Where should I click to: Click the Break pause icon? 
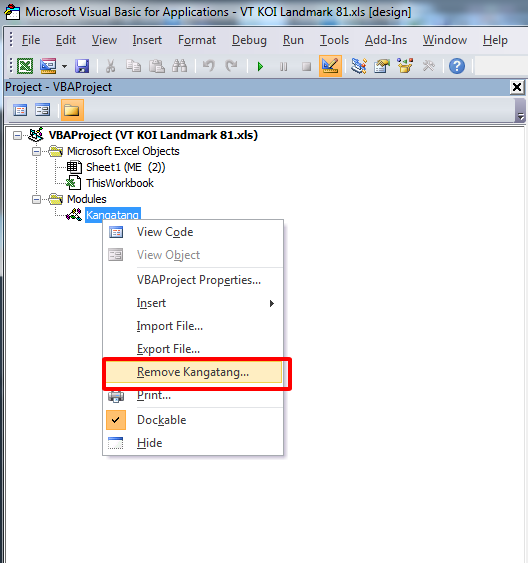(284, 66)
